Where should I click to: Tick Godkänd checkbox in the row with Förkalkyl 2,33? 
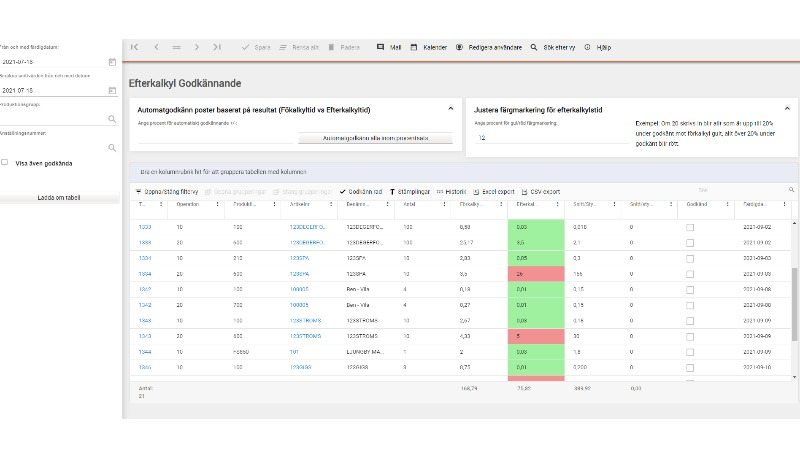coord(690,259)
